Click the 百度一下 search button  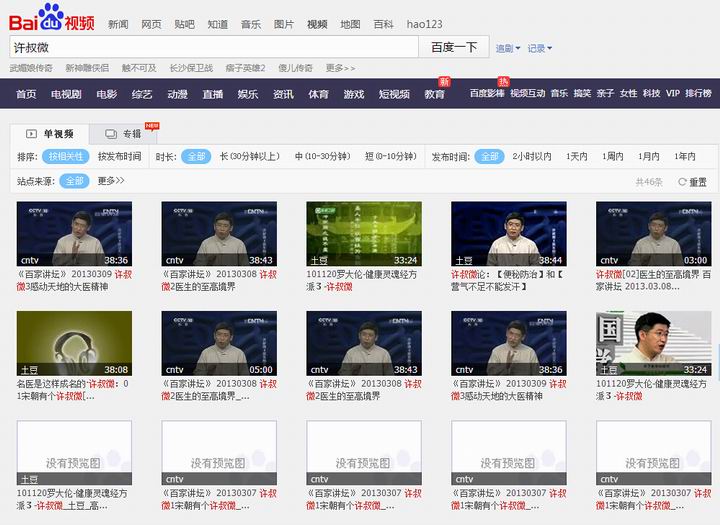click(x=454, y=47)
